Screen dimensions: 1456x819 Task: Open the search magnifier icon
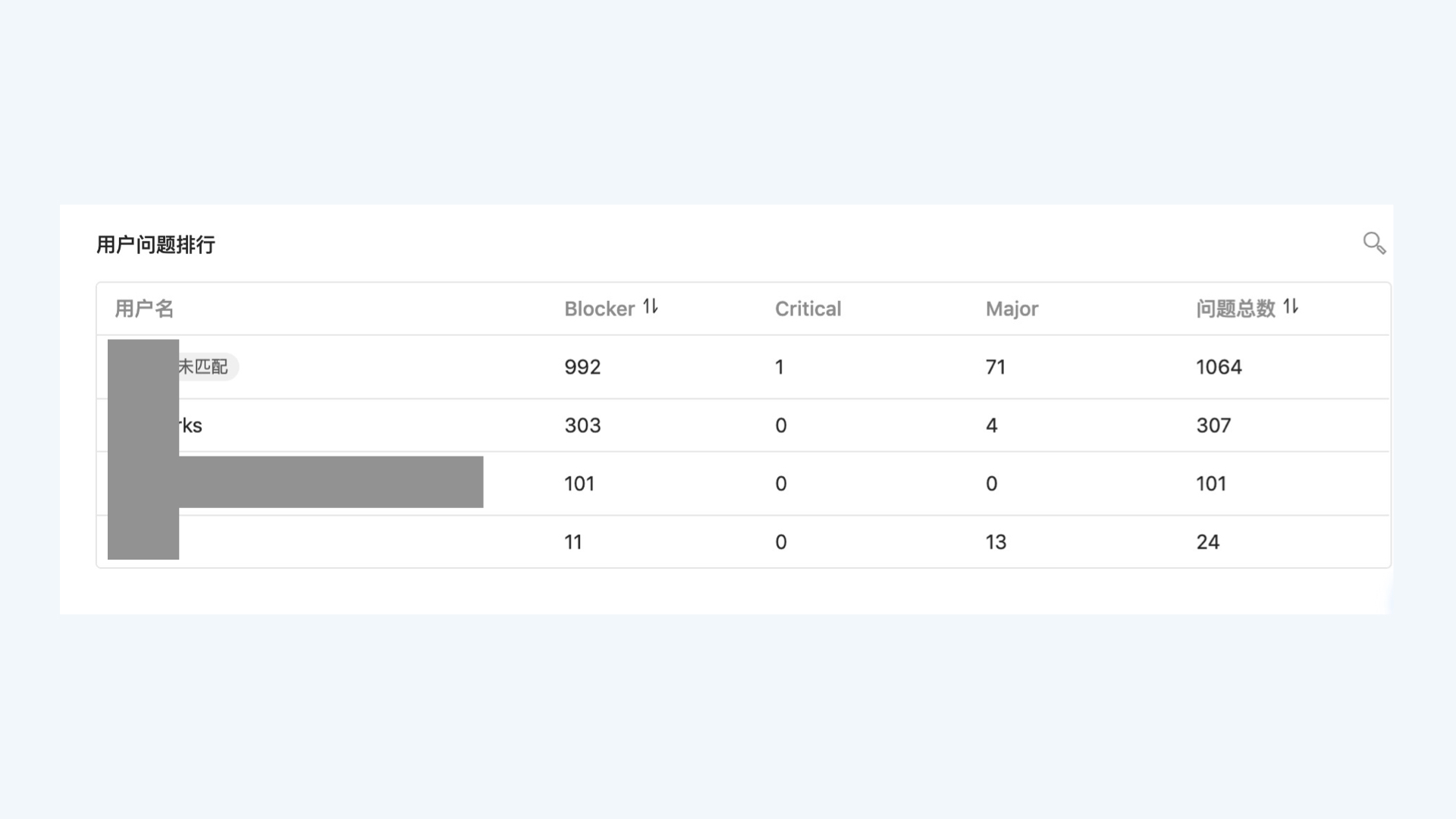1374,243
